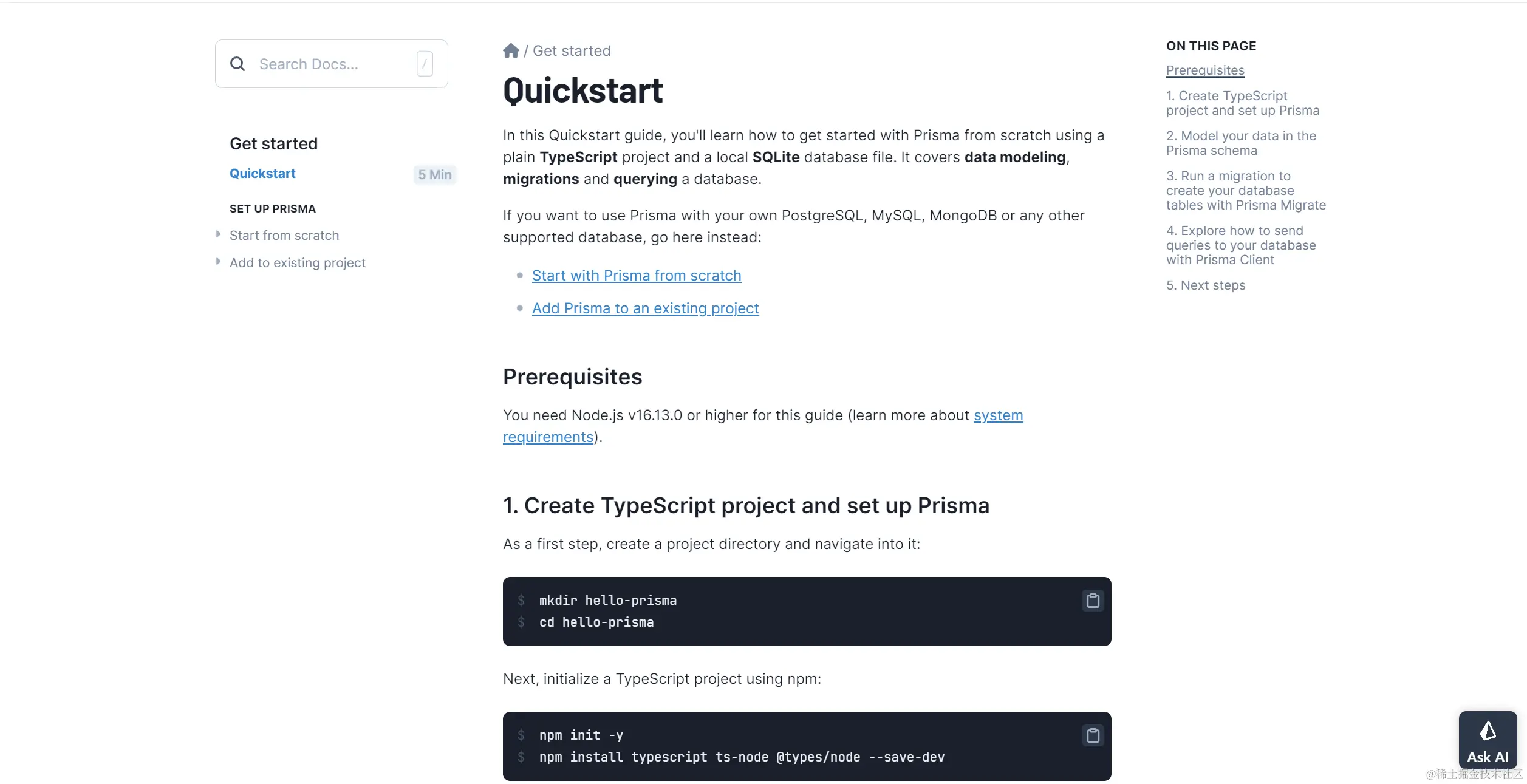Click the home breadcrumb icon
1527x784 pixels.
point(511,51)
